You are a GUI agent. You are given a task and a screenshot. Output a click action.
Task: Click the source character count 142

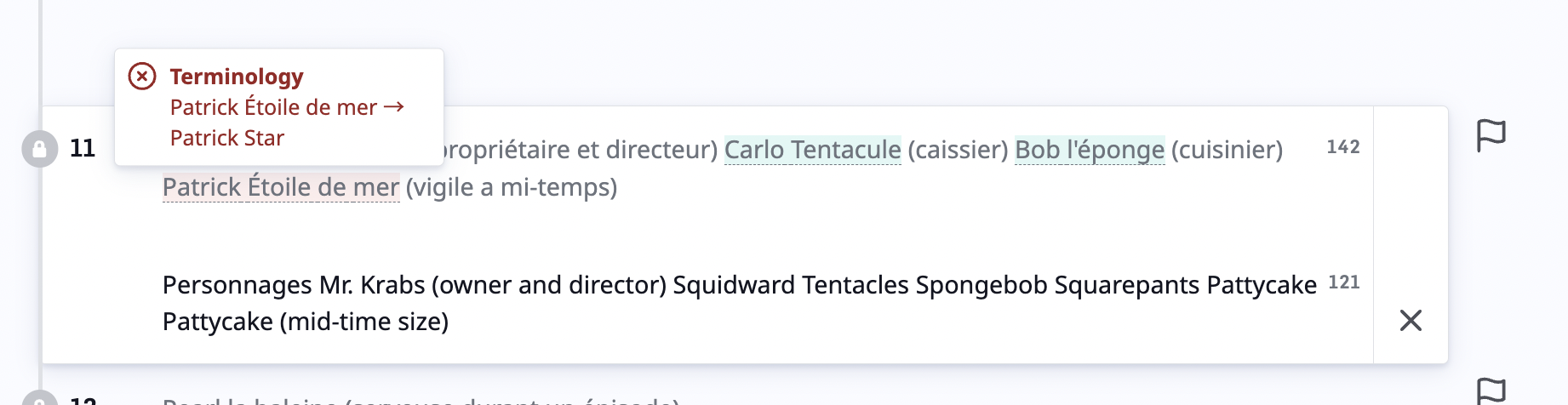point(1343,147)
